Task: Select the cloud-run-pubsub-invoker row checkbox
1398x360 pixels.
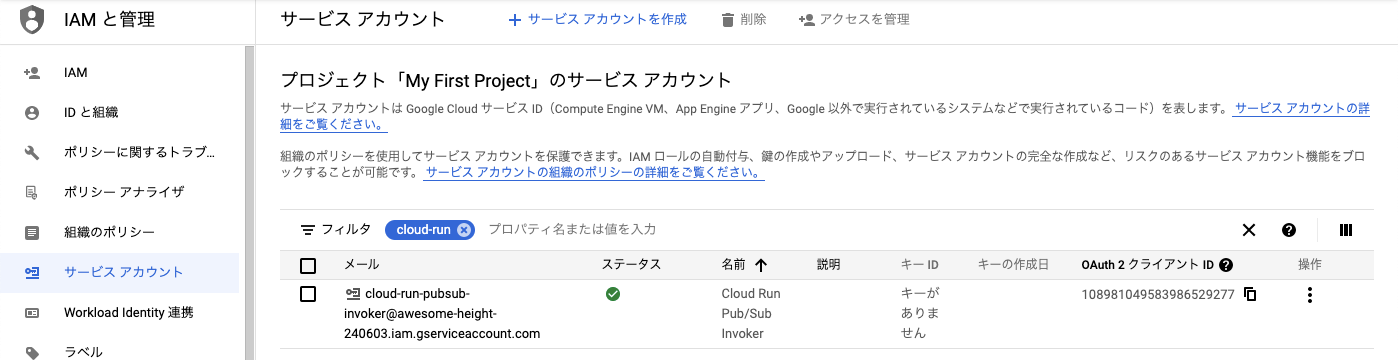Action: click(x=308, y=295)
